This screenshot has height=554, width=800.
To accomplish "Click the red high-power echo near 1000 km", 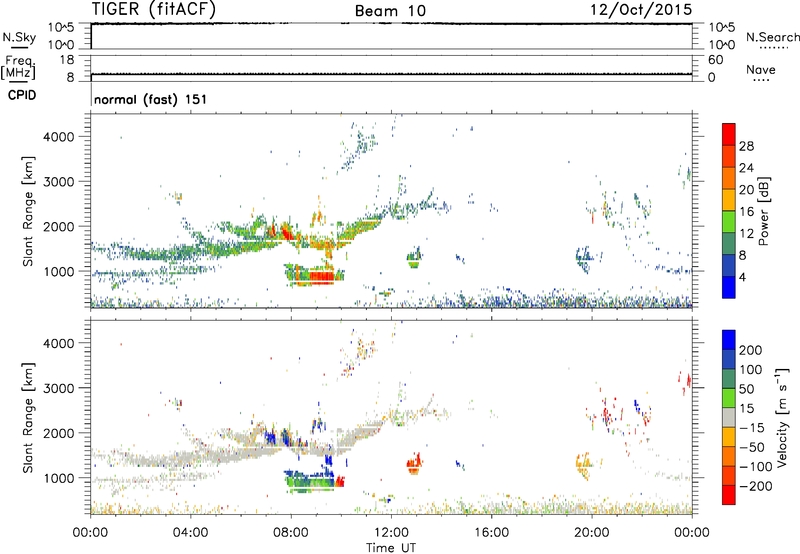I will (320, 277).
